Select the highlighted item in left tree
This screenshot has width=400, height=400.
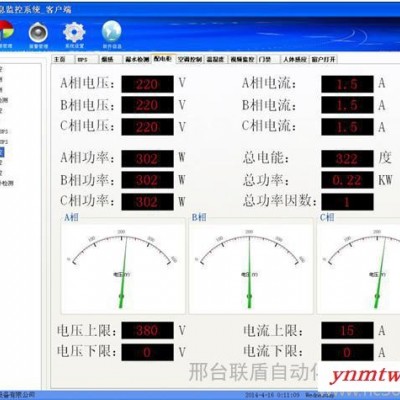click(2, 152)
